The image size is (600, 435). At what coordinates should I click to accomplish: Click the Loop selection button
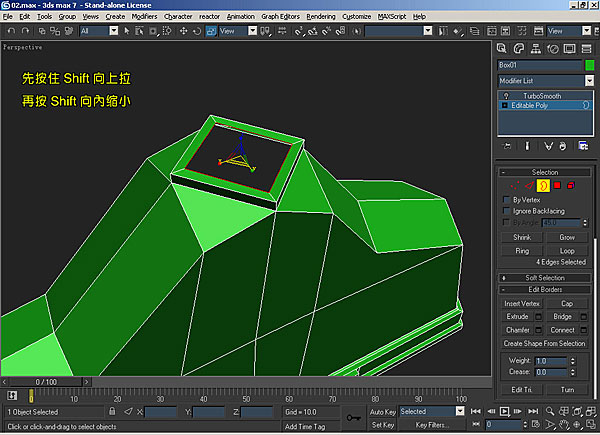click(567, 251)
